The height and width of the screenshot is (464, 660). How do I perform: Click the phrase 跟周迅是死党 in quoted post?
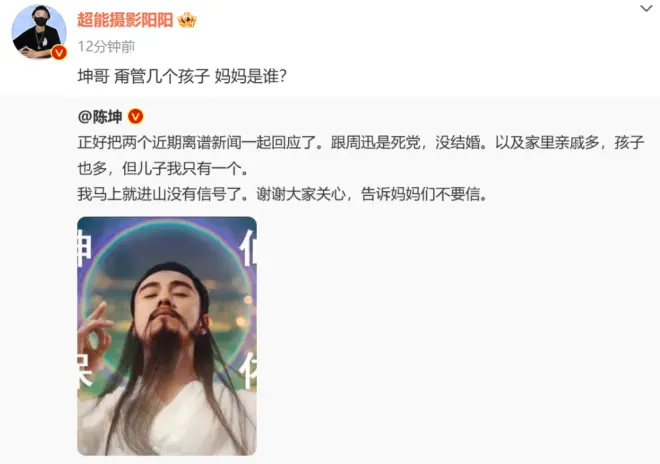tap(375, 143)
